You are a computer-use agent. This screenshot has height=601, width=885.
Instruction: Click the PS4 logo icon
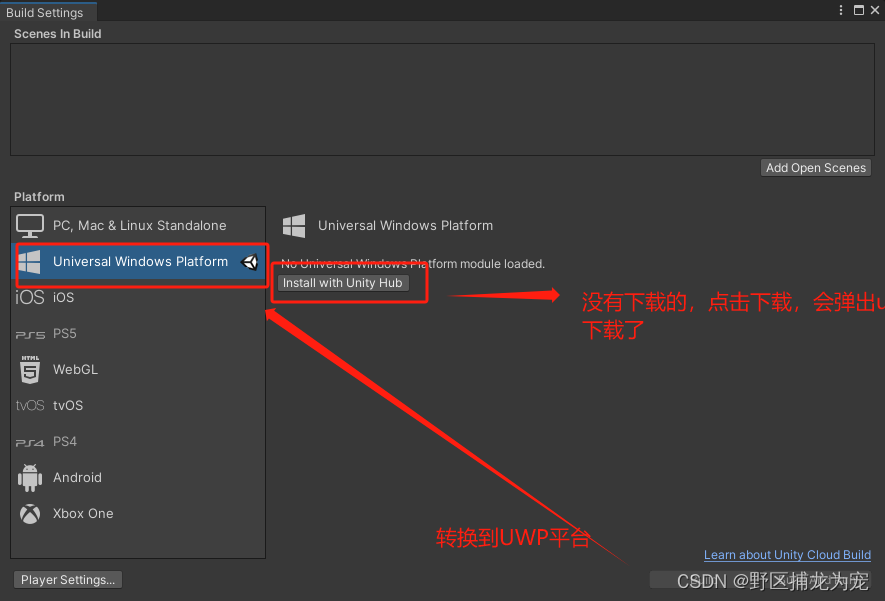click(30, 443)
